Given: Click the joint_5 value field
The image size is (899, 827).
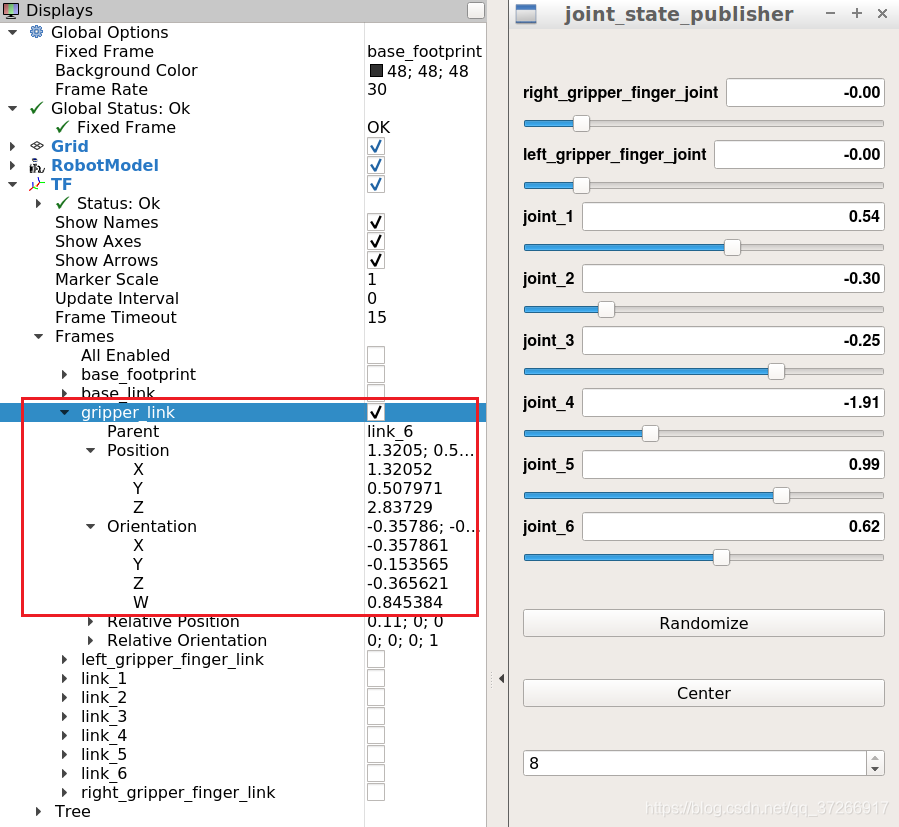Looking at the screenshot, I should [x=733, y=465].
